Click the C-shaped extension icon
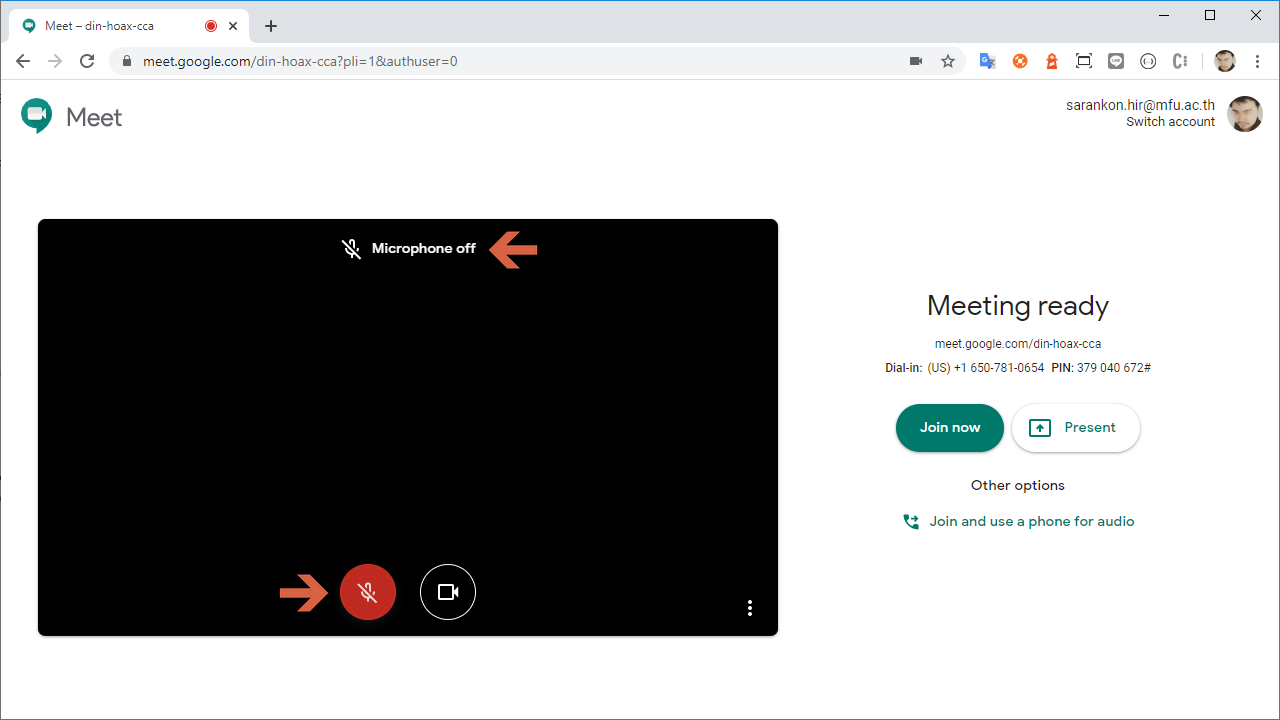Image resolution: width=1280 pixels, height=720 pixels. click(x=1180, y=61)
